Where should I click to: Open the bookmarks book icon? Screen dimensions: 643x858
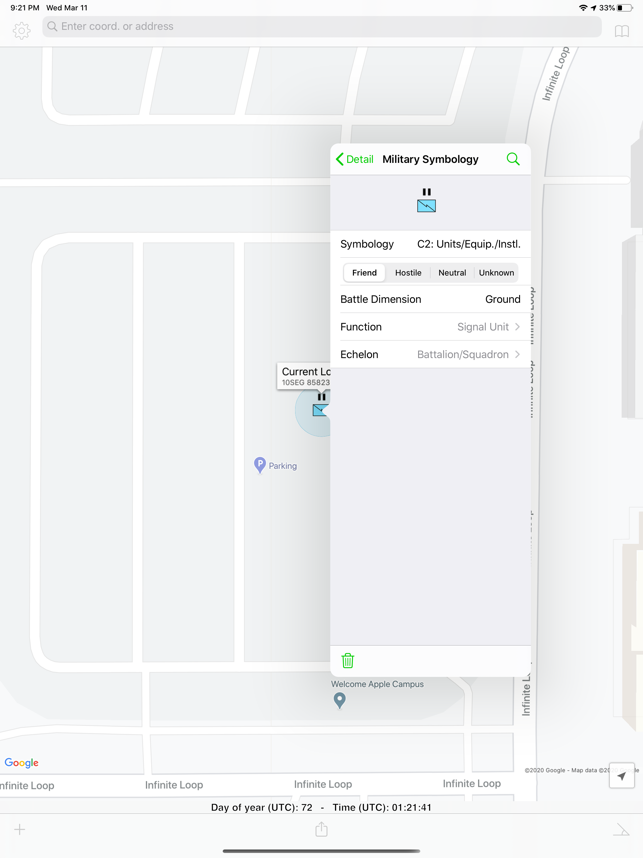[621, 31]
